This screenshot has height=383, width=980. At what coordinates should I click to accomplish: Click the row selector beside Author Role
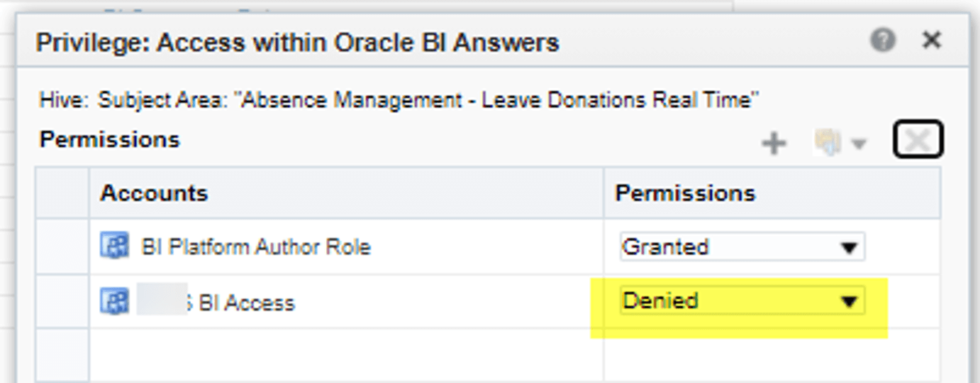pos(62,246)
